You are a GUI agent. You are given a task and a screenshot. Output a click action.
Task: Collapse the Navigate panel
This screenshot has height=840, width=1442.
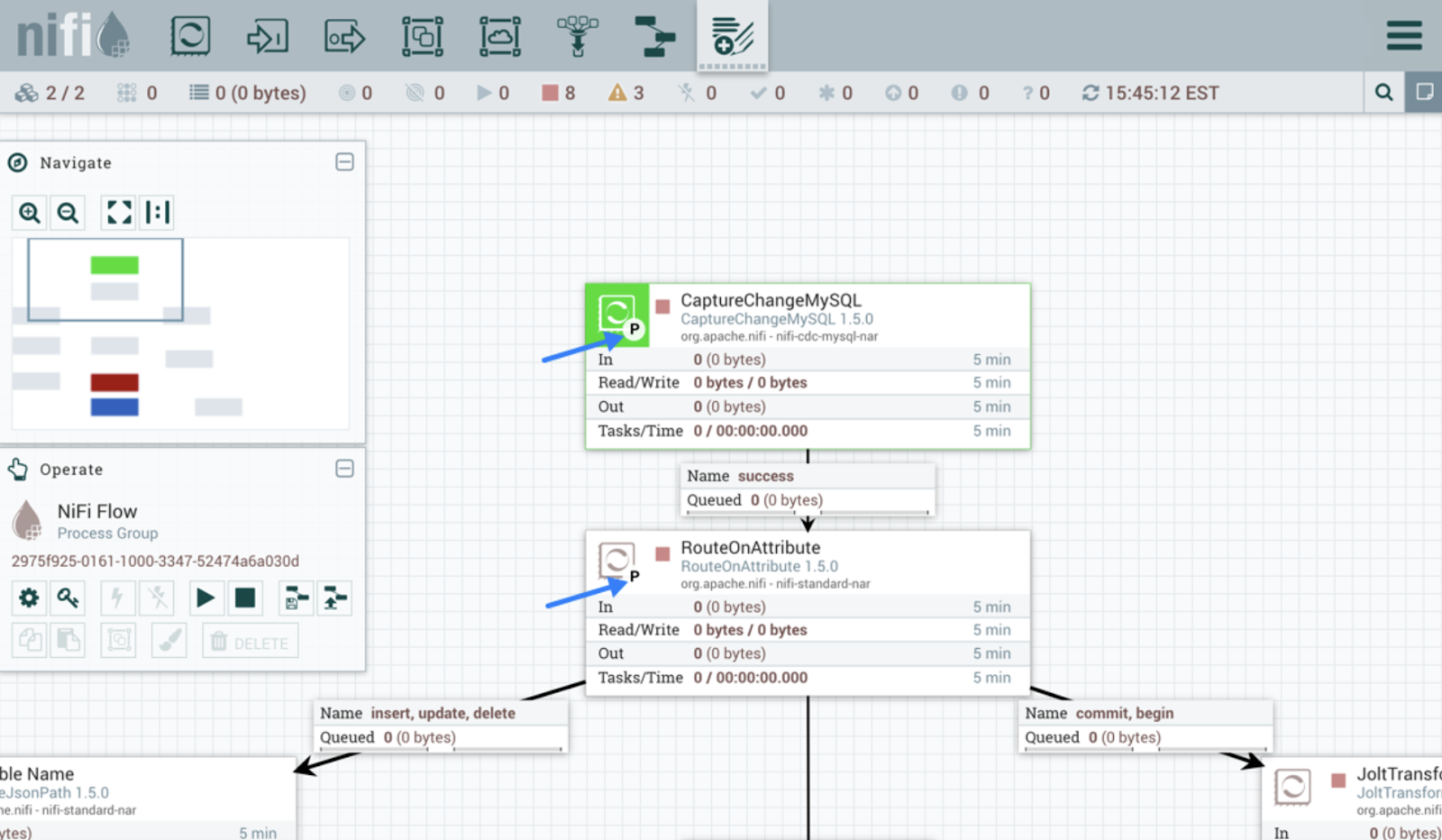(344, 162)
